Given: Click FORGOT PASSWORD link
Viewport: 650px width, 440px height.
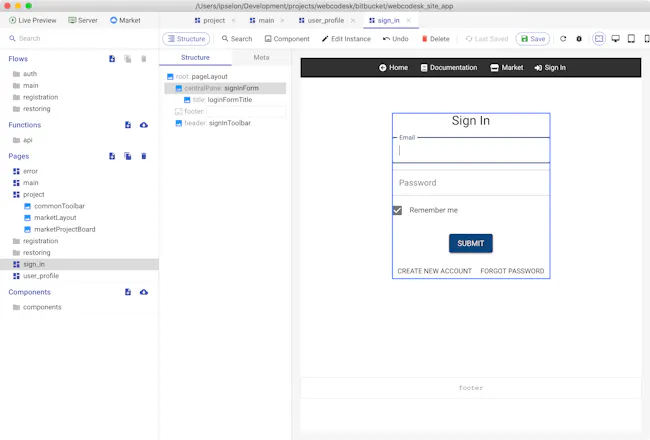Looking at the screenshot, I should (512, 271).
